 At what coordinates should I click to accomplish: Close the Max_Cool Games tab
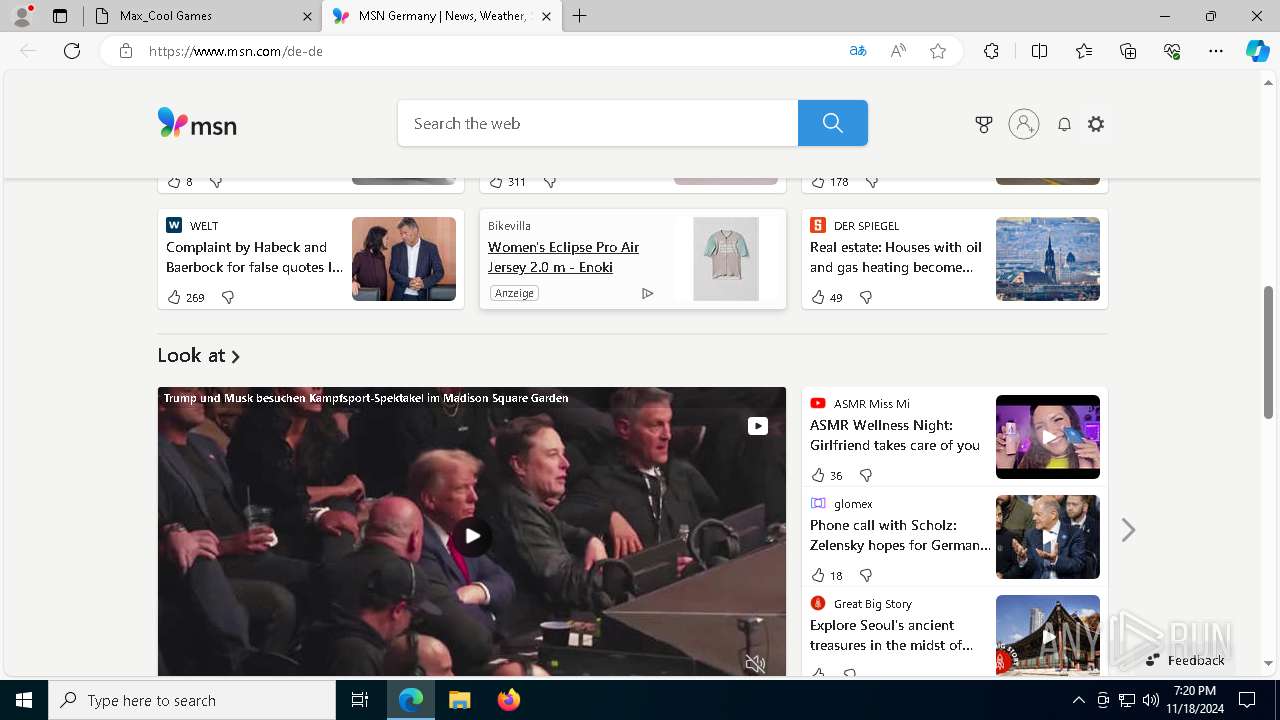click(307, 16)
